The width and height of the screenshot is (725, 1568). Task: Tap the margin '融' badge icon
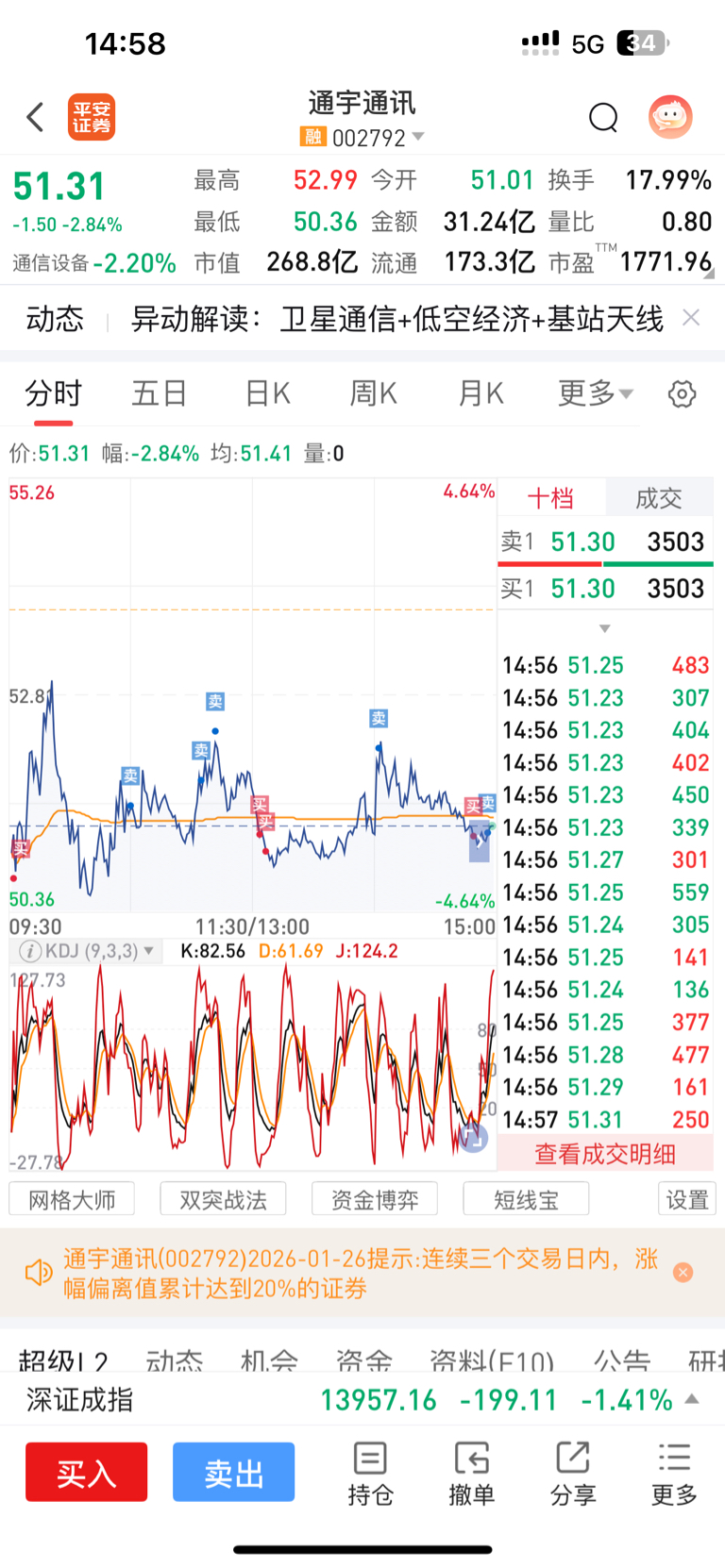(312, 138)
